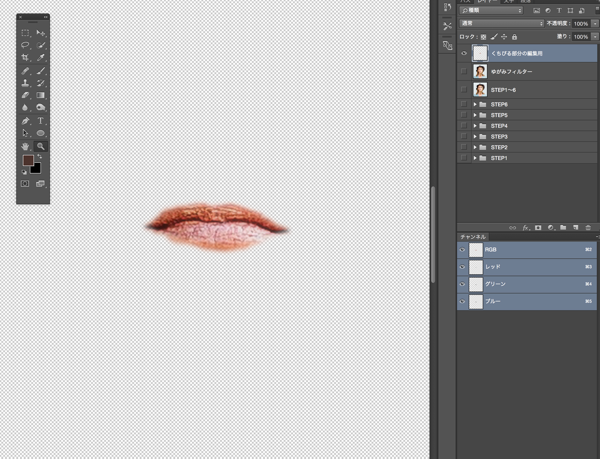Hide the レッド channel
The image size is (600, 459).
(x=462, y=267)
